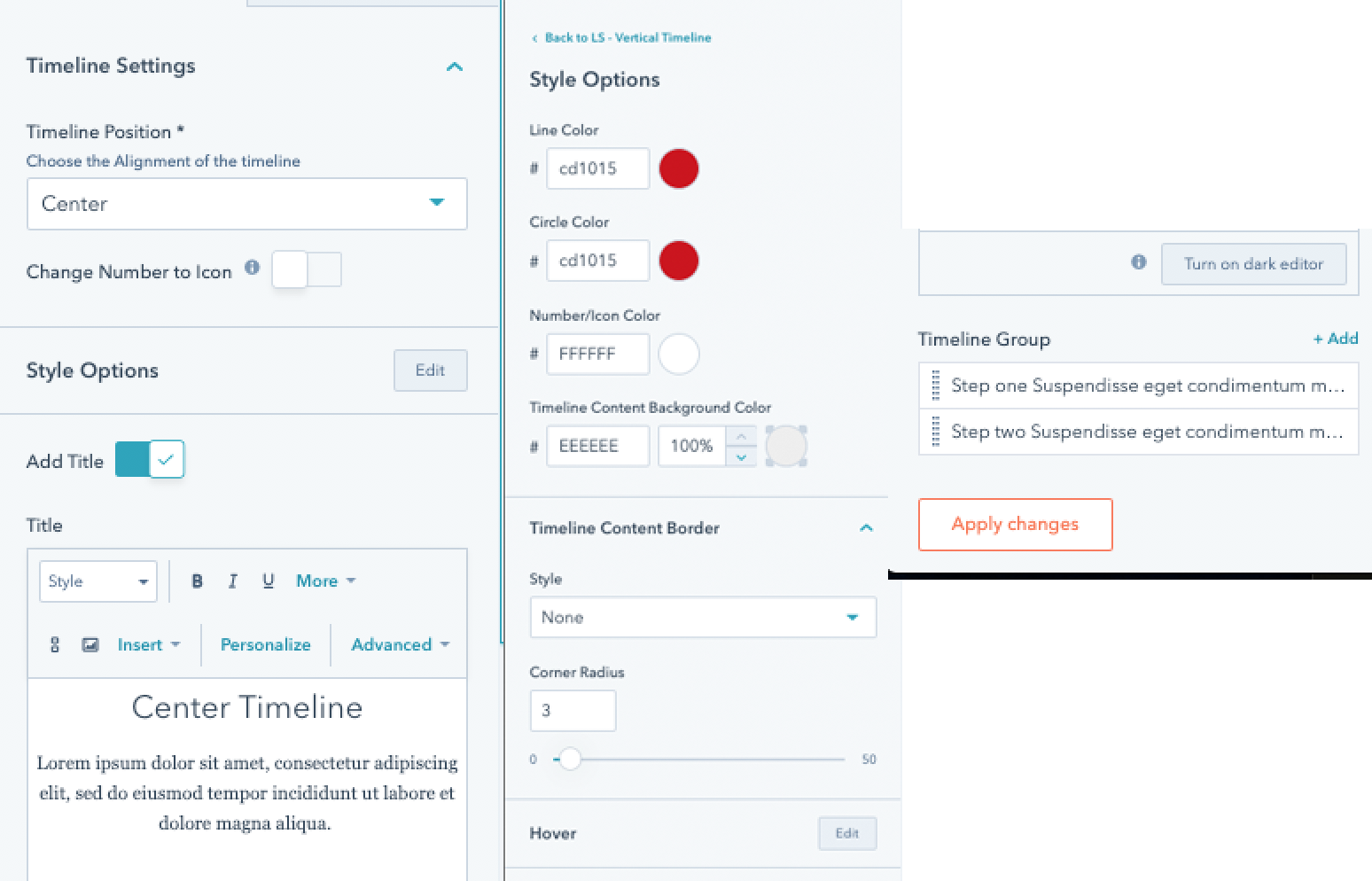The height and width of the screenshot is (881, 1372).
Task: Open the Timeline Position dropdown
Action: (247, 204)
